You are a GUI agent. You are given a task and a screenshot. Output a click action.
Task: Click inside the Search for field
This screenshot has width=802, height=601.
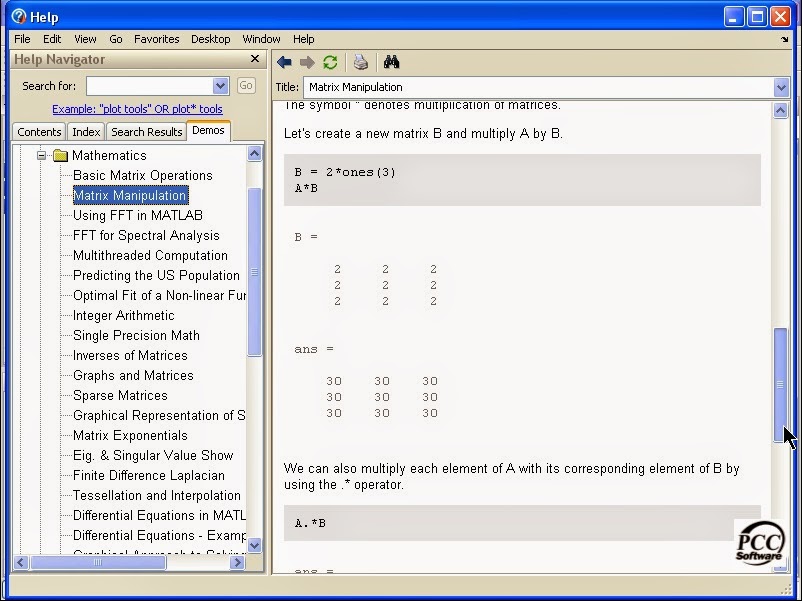[x=150, y=86]
